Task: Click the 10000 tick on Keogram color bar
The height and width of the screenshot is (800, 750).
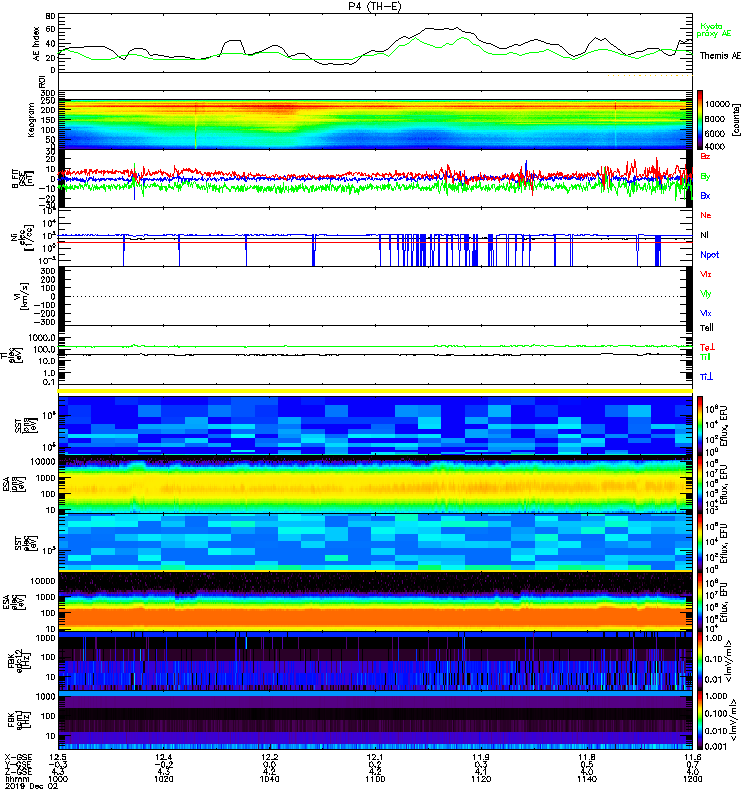Action: [x=717, y=104]
